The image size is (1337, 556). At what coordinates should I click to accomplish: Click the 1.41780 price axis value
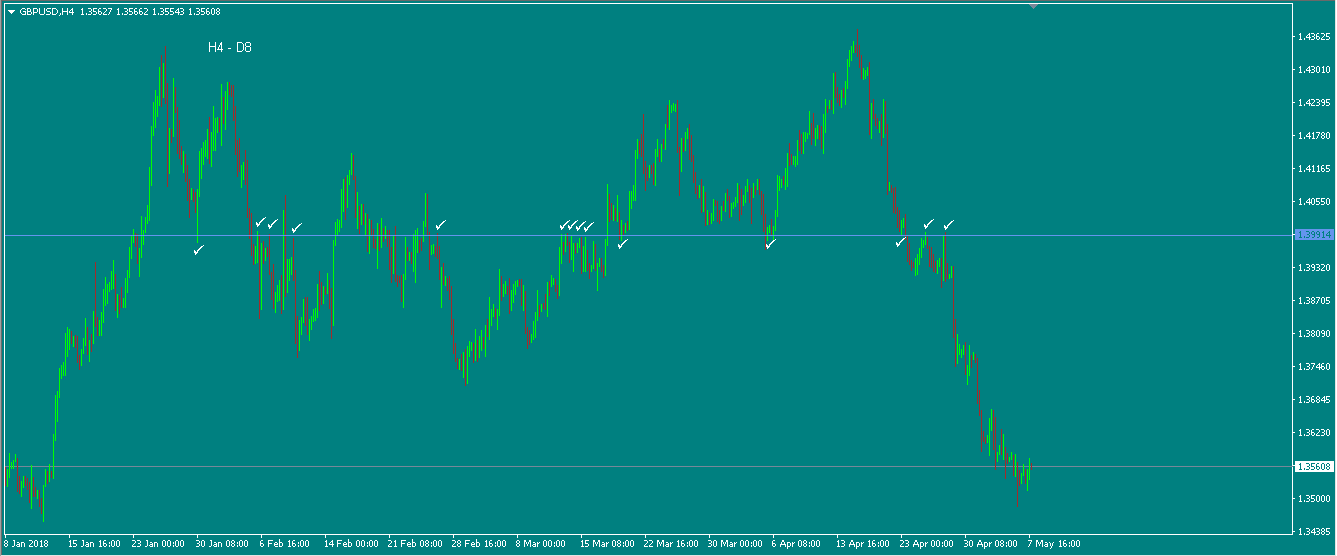(1312, 136)
